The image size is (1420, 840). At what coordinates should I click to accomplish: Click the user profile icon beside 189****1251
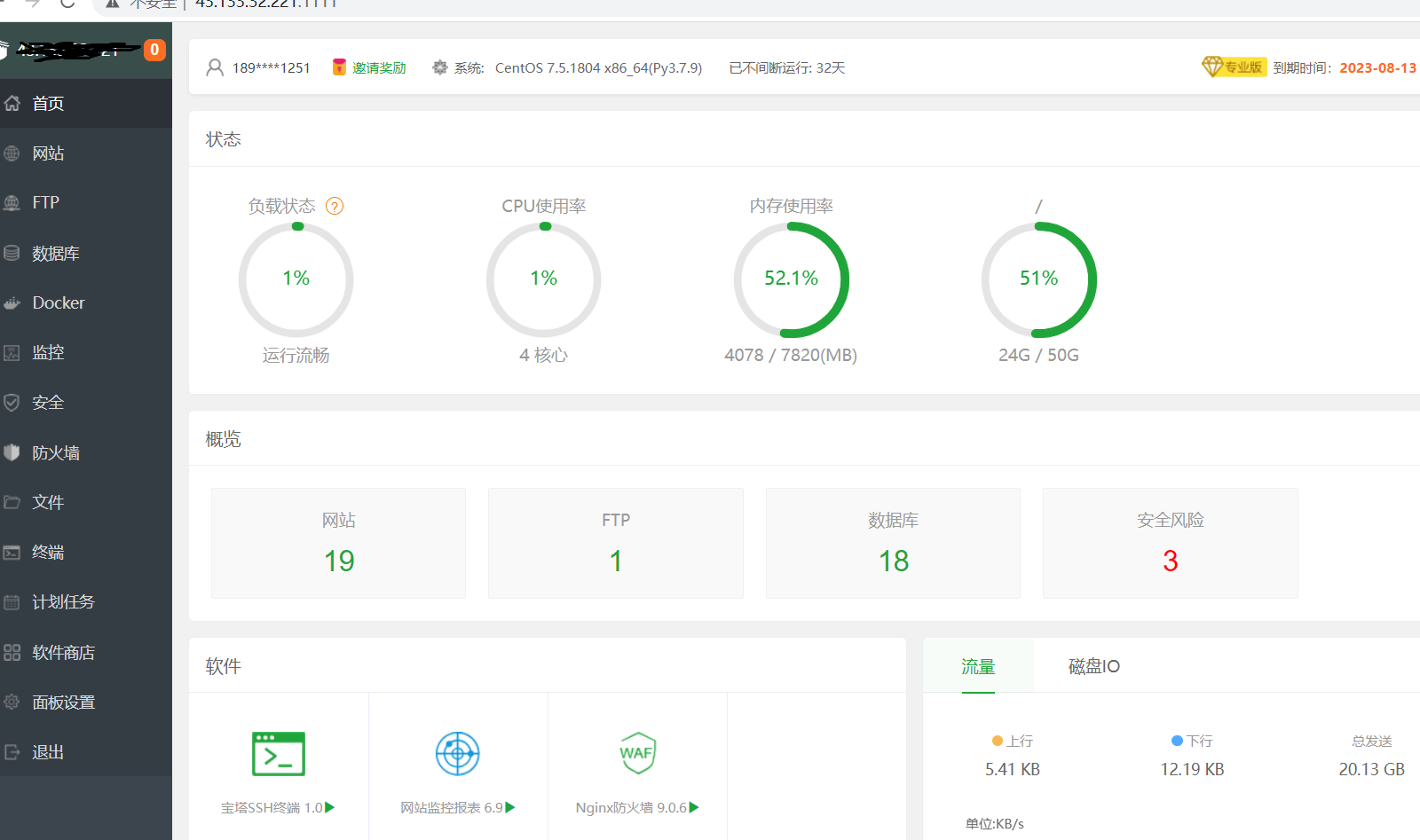(x=215, y=67)
